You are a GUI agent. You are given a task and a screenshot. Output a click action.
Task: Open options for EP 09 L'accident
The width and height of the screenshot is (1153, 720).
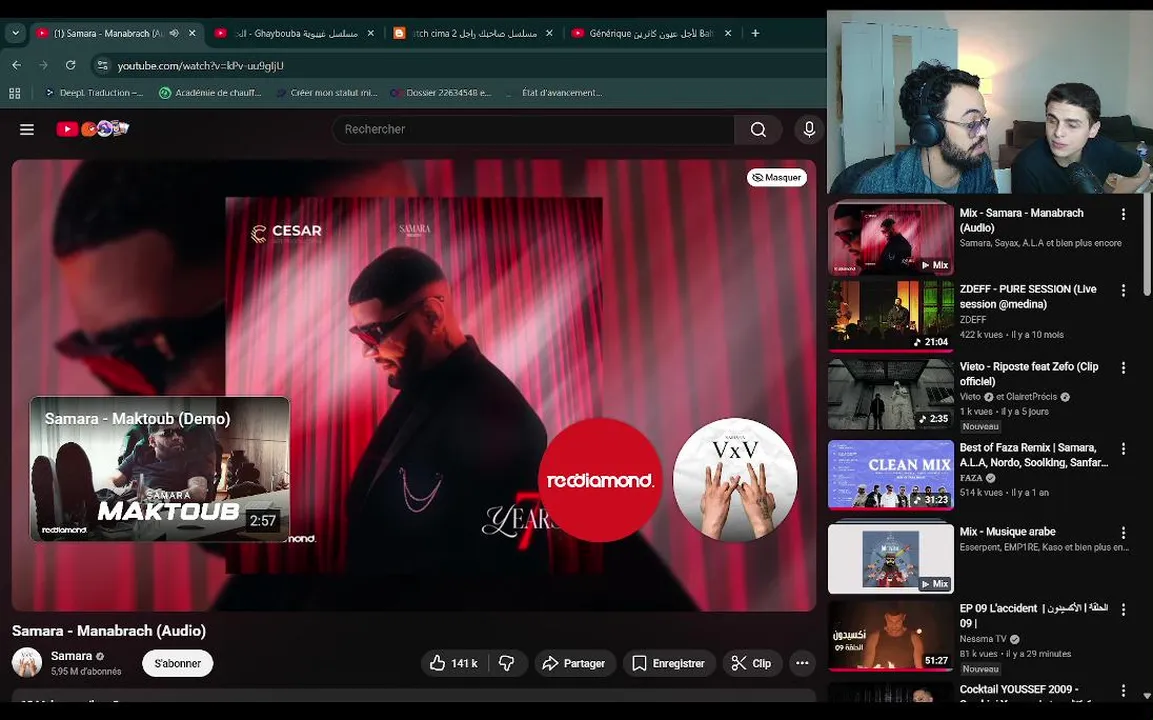1123,610
